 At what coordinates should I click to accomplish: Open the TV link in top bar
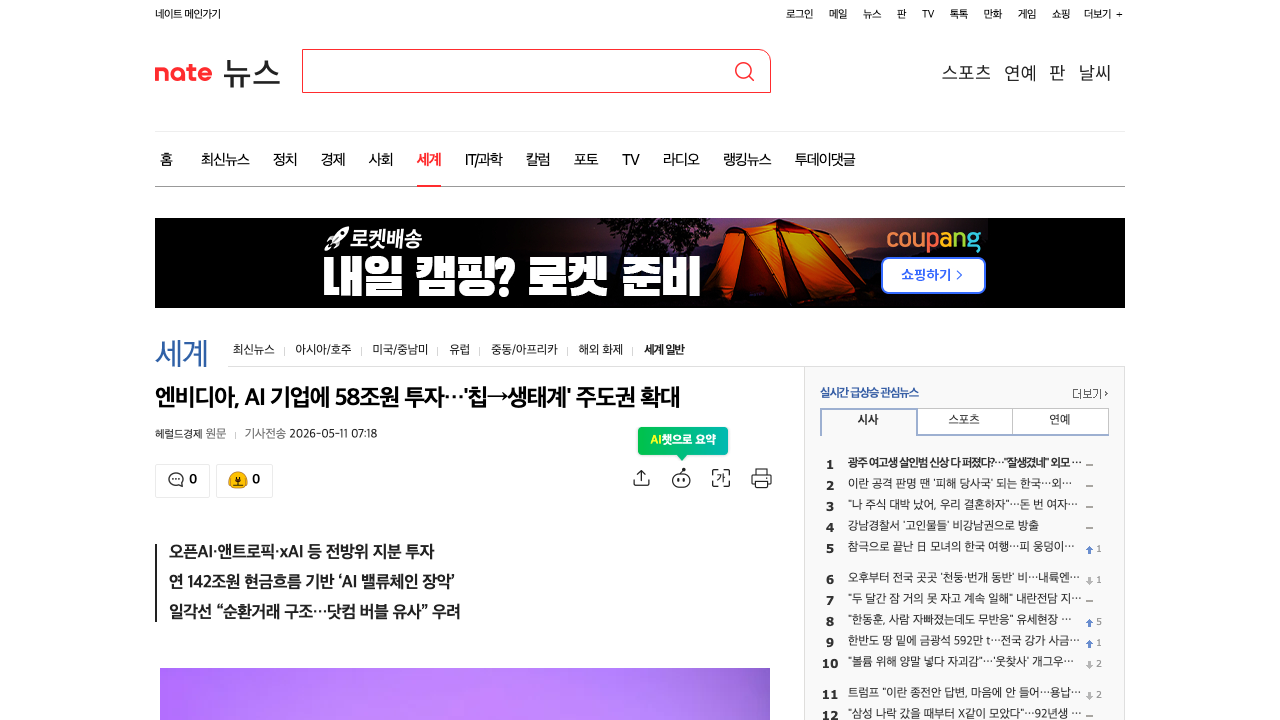click(928, 14)
